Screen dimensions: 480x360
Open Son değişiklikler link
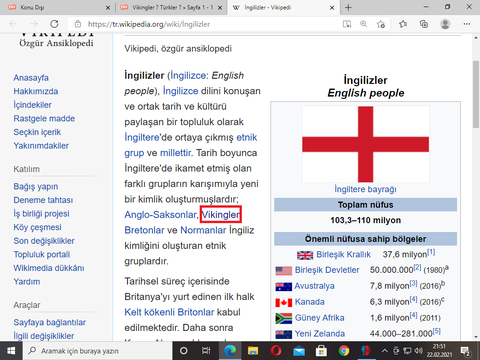tap(44, 241)
